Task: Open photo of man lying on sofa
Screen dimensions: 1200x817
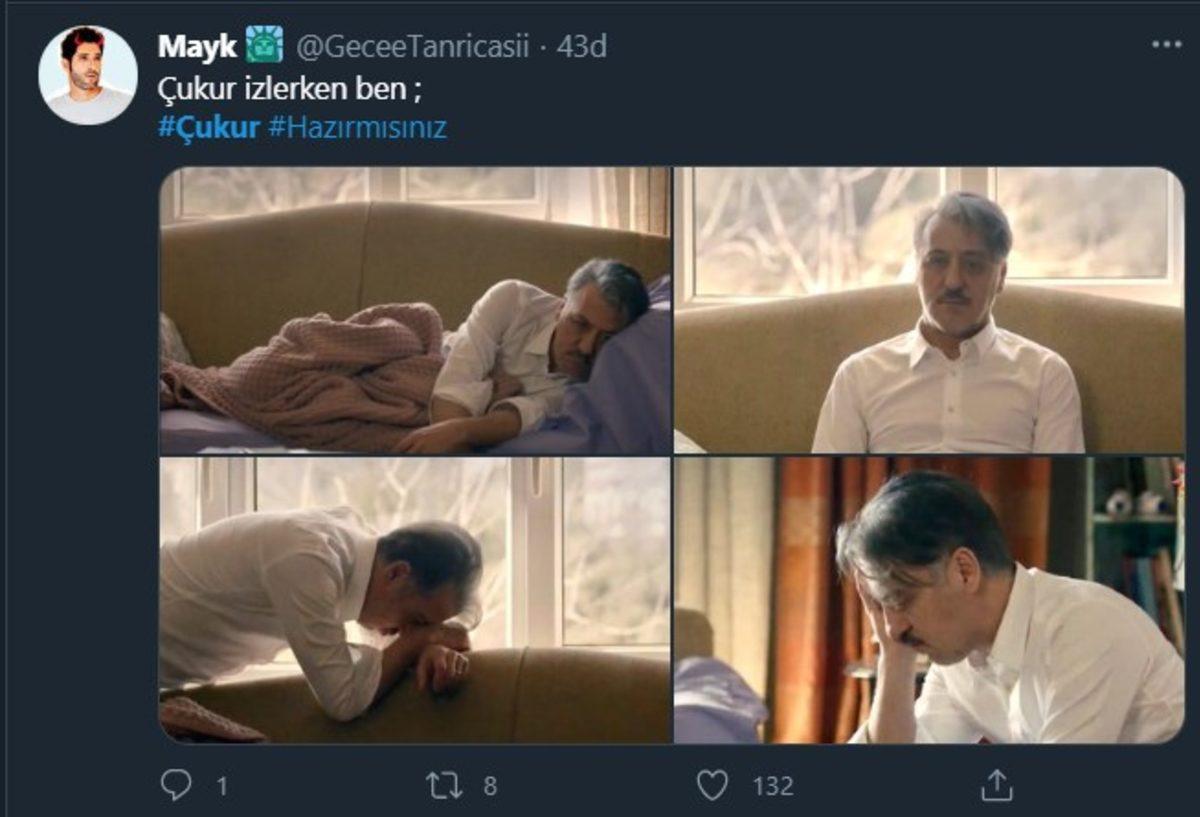Action: pyautogui.click(x=415, y=311)
